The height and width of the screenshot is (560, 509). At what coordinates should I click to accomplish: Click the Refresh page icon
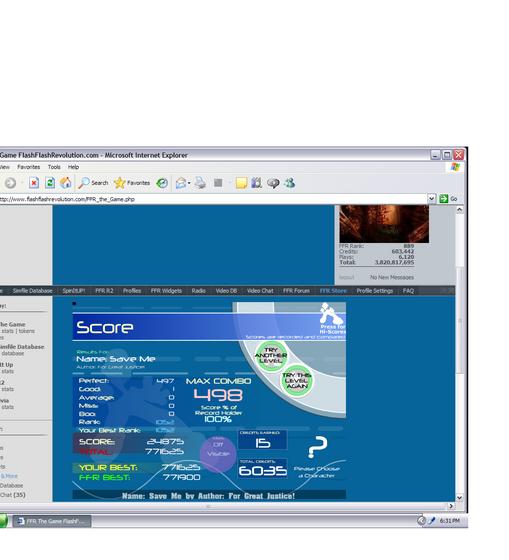pyautogui.click(x=50, y=183)
